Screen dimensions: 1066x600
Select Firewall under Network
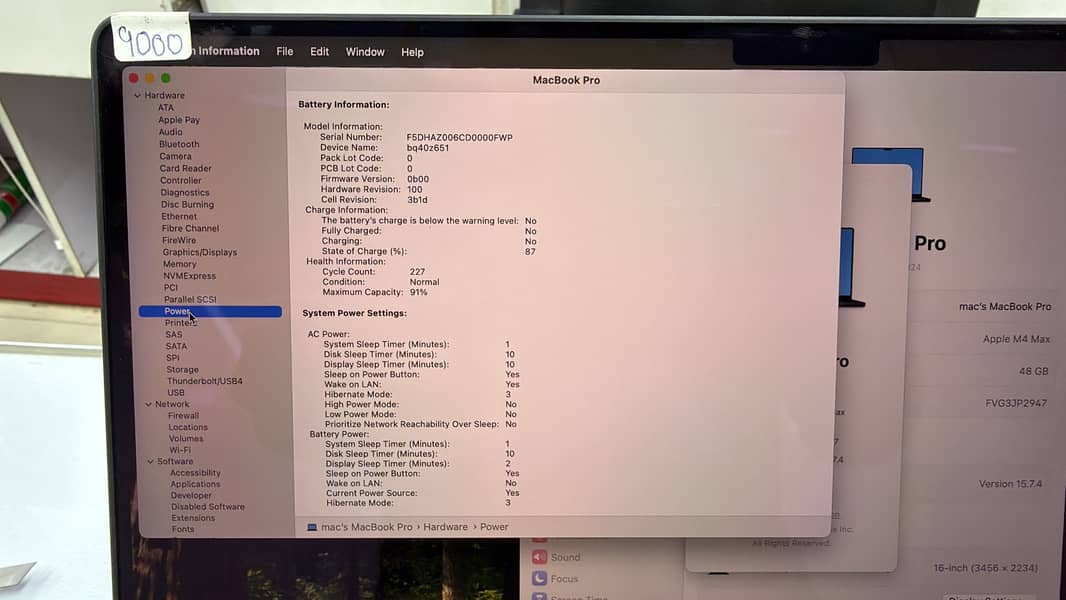click(184, 416)
